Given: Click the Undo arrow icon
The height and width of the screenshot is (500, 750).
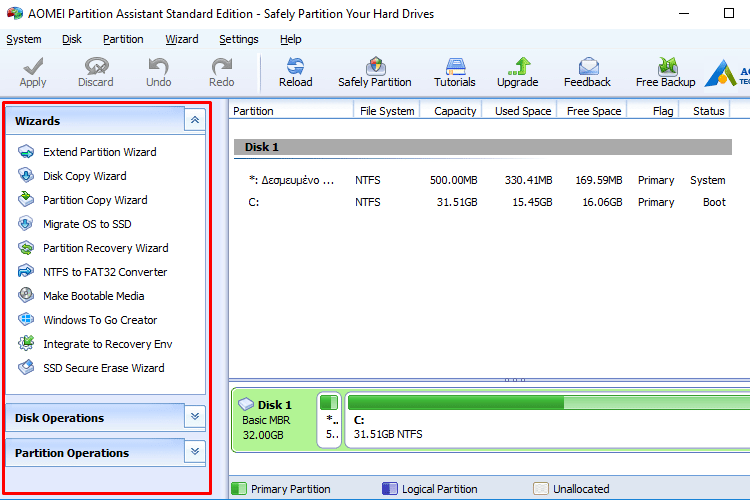Looking at the screenshot, I should point(158,67).
